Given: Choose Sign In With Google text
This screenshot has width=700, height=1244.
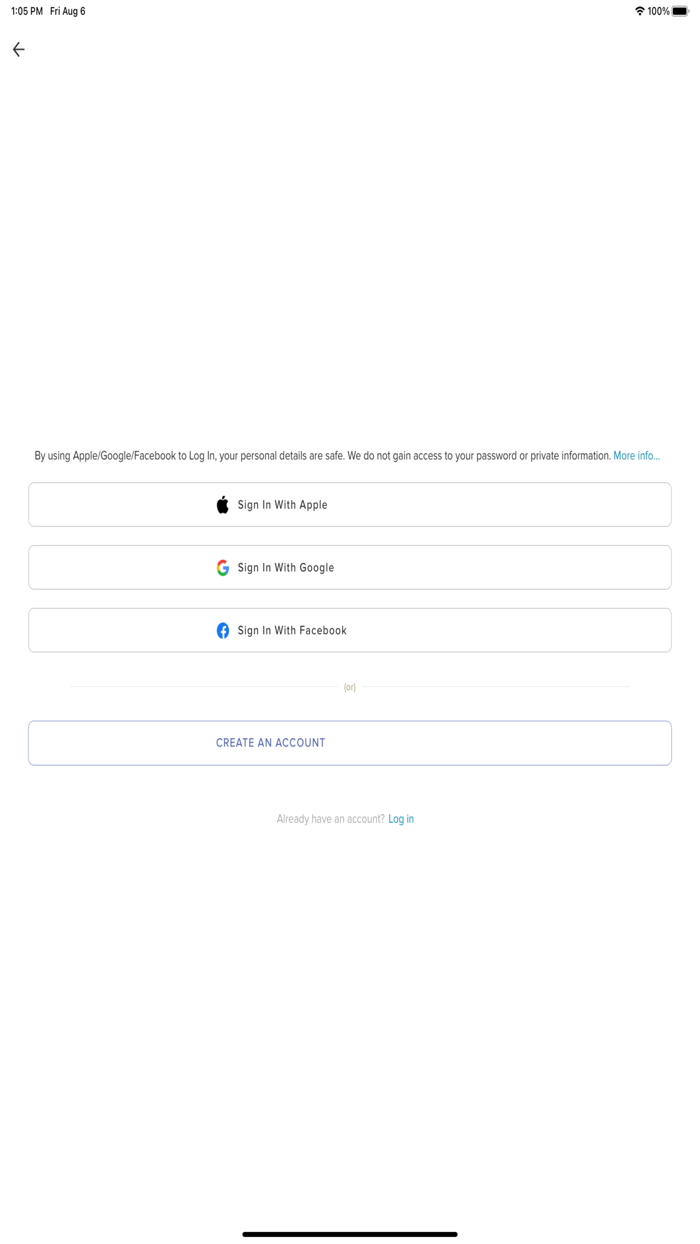Looking at the screenshot, I should (x=286, y=568).
